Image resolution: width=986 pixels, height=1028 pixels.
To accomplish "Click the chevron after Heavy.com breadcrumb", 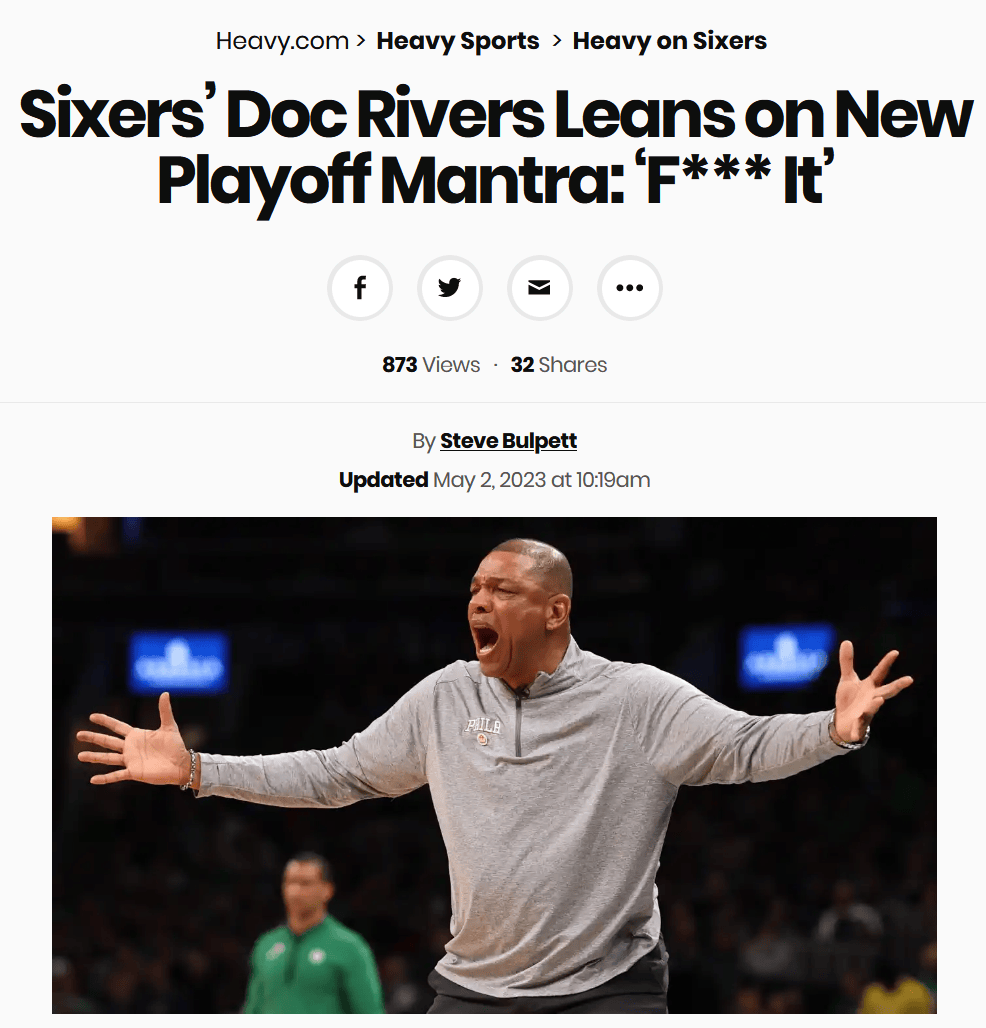I will tap(361, 41).
